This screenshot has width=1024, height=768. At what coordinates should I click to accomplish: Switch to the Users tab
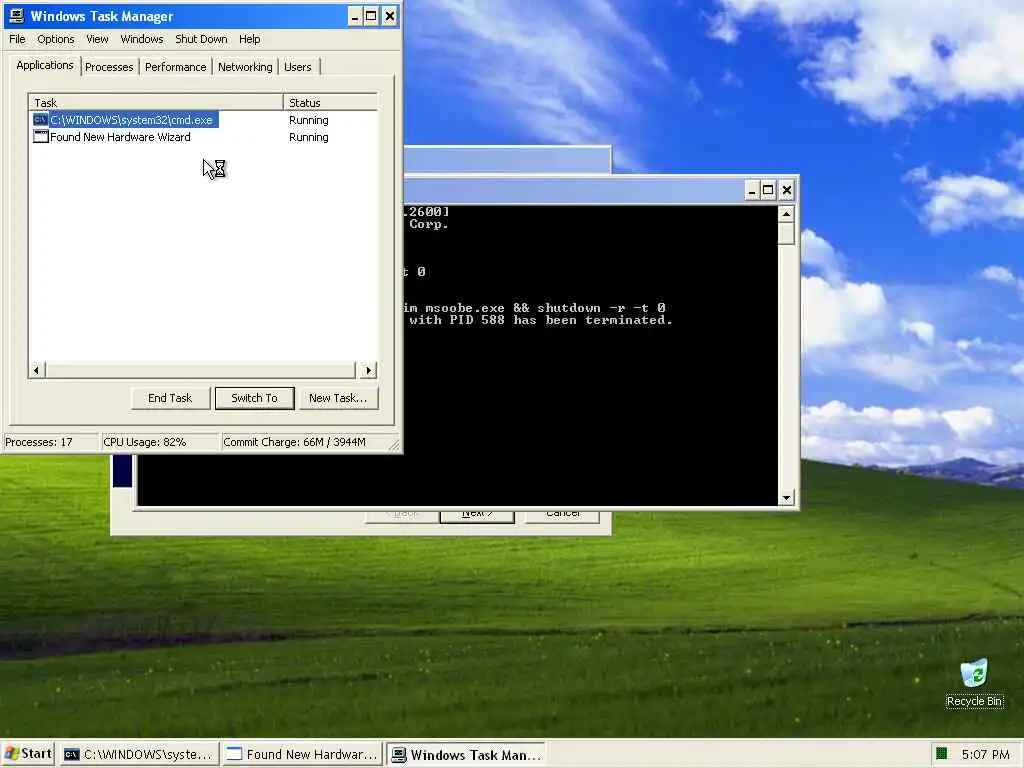point(298,67)
